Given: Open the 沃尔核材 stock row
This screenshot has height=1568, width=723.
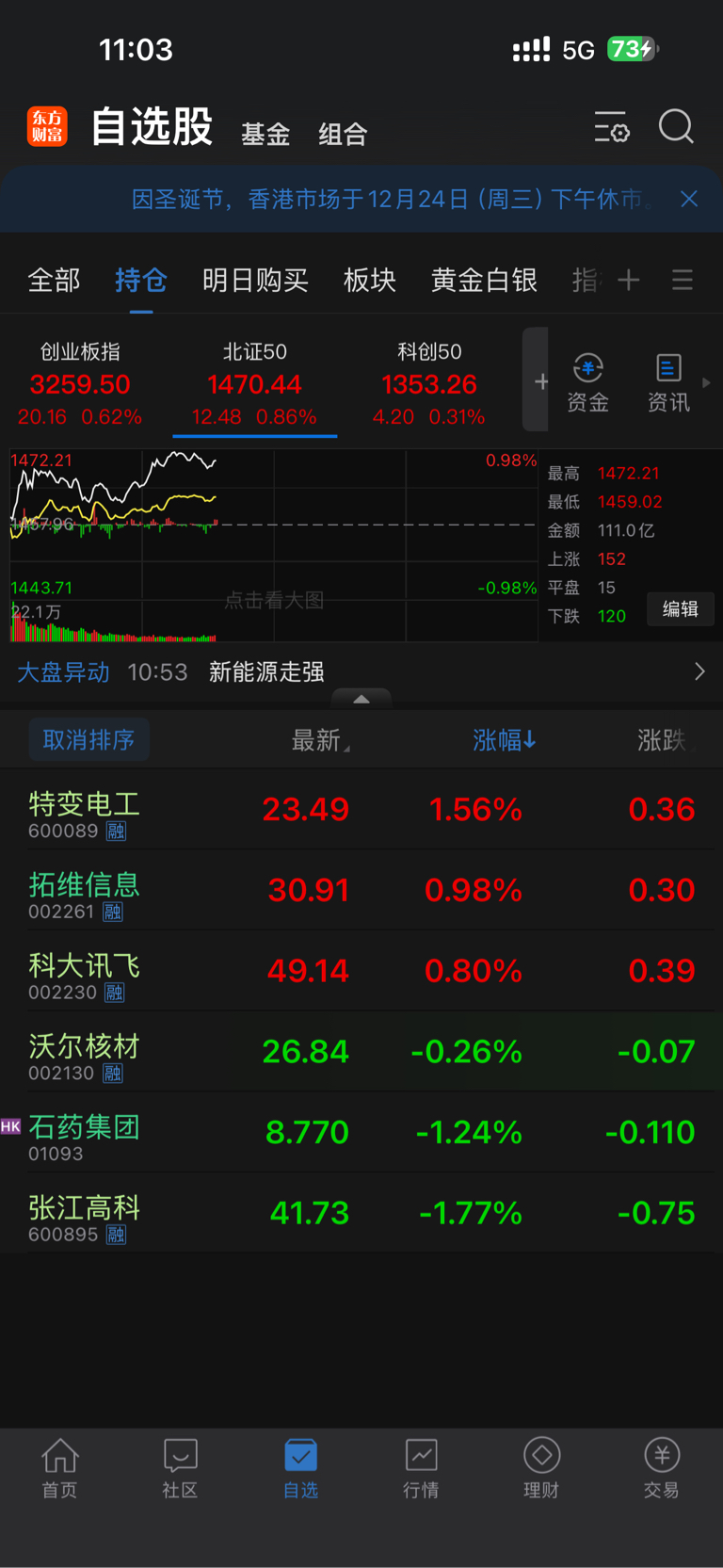Looking at the screenshot, I should (x=361, y=1053).
